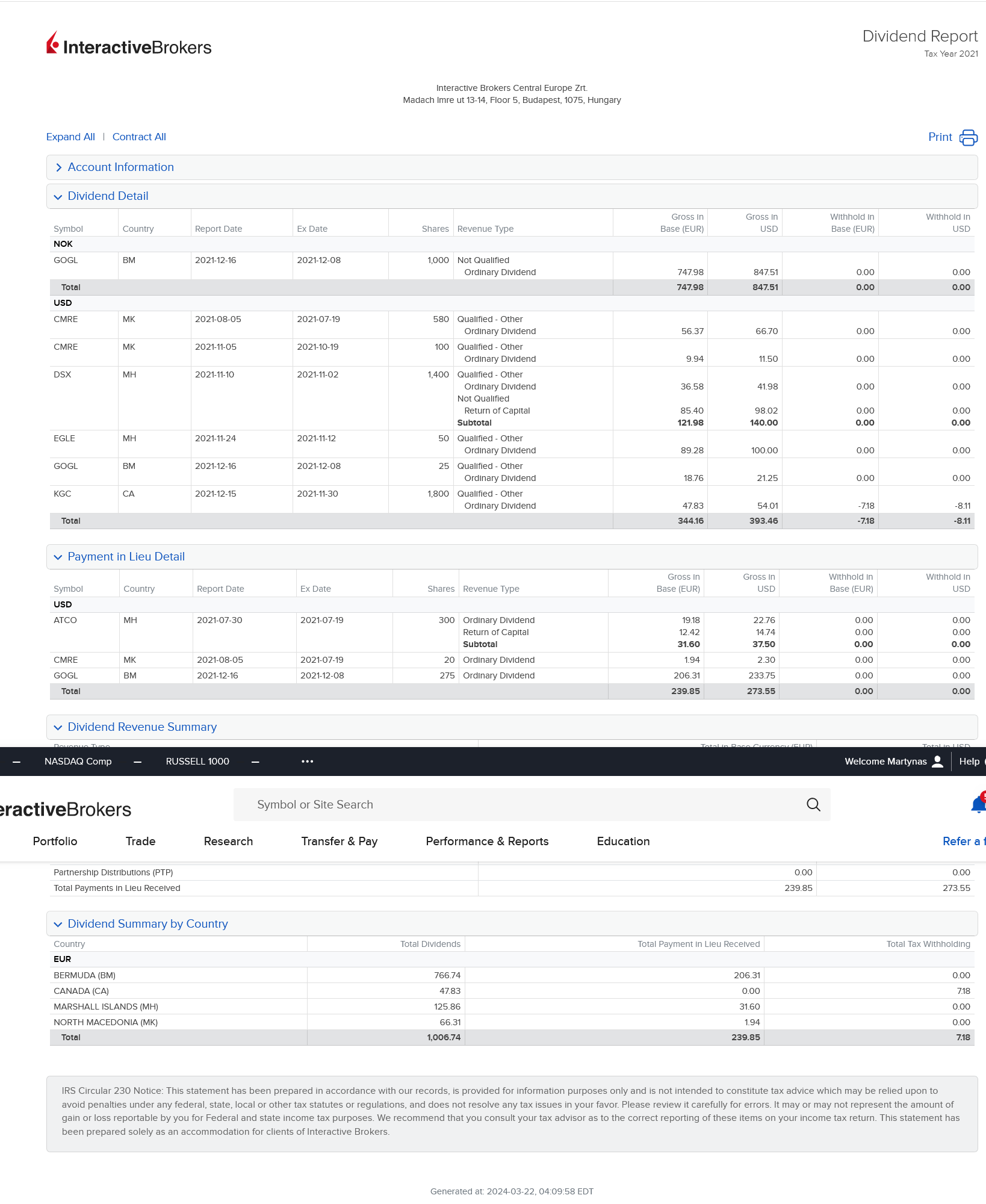
Task: Click the CANADA (CA) country row
Action: 512,991
